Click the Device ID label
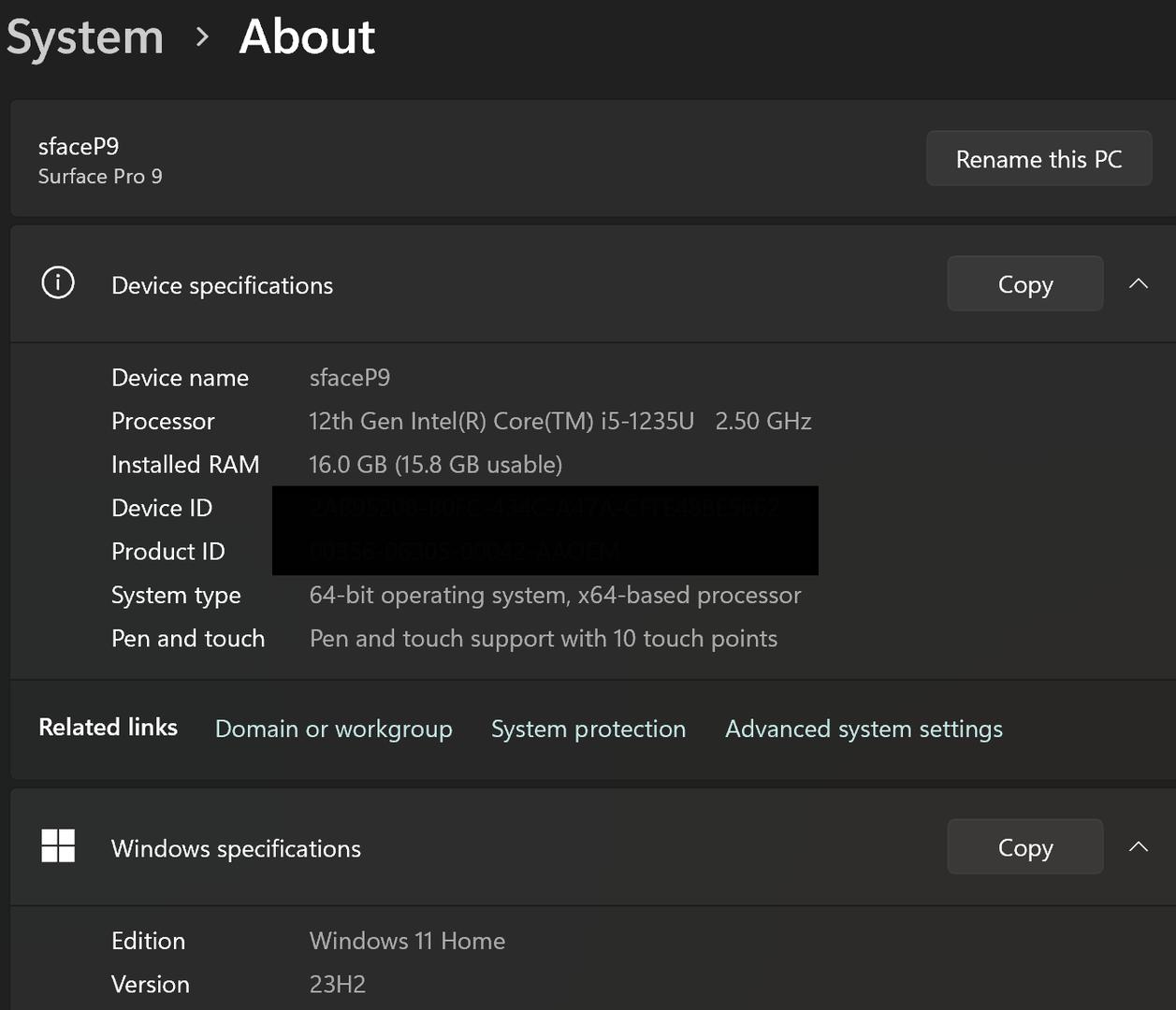Viewport: 1176px width, 1010px height. [x=162, y=508]
